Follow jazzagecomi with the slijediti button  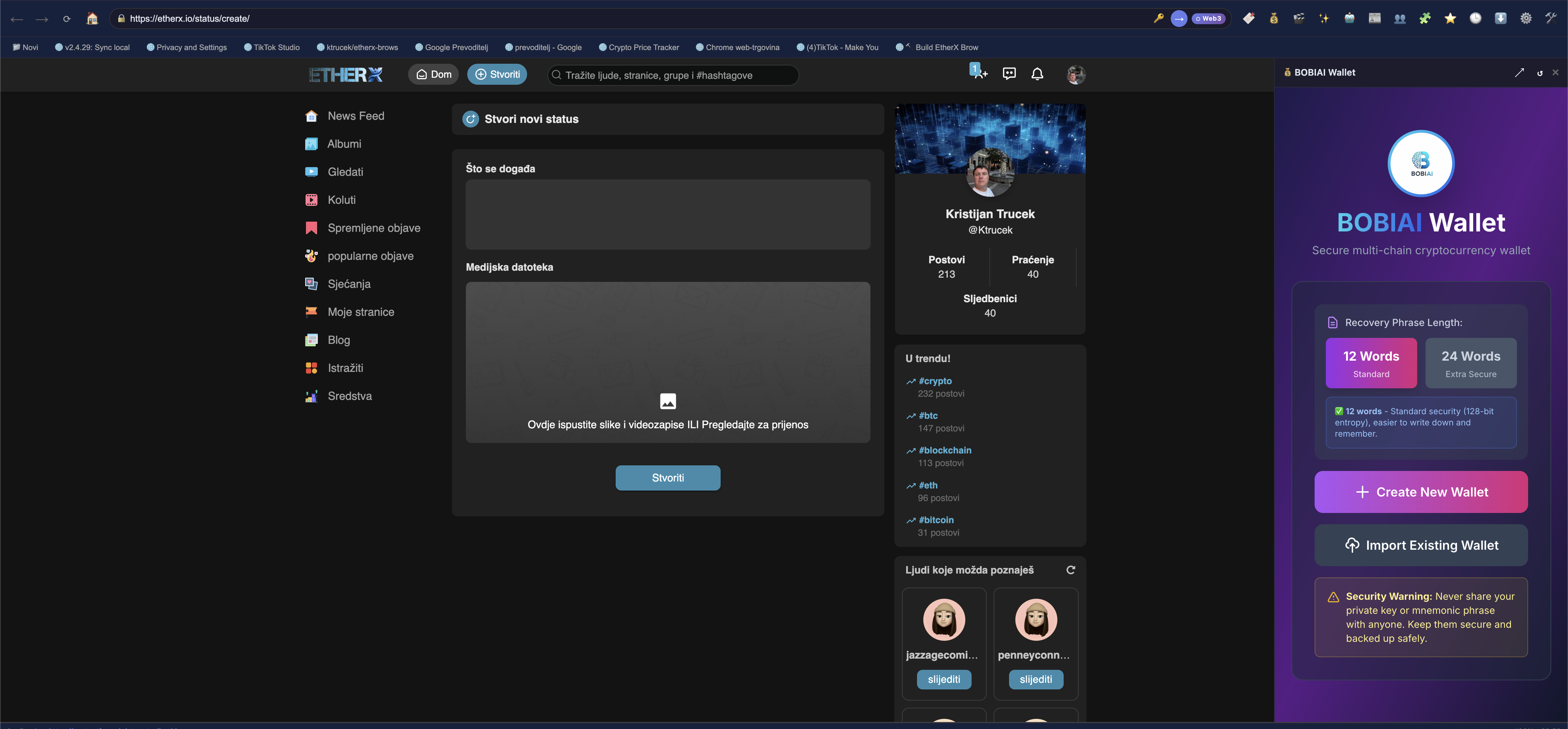(x=944, y=680)
